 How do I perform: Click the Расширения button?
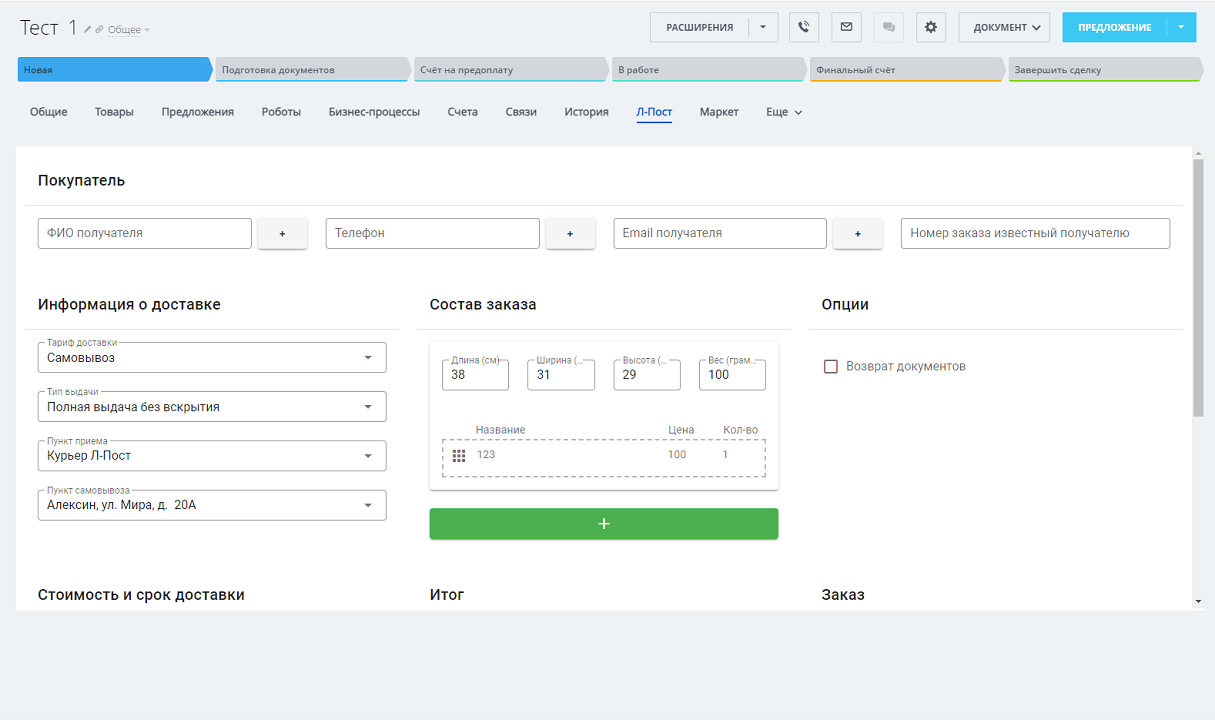click(x=699, y=27)
